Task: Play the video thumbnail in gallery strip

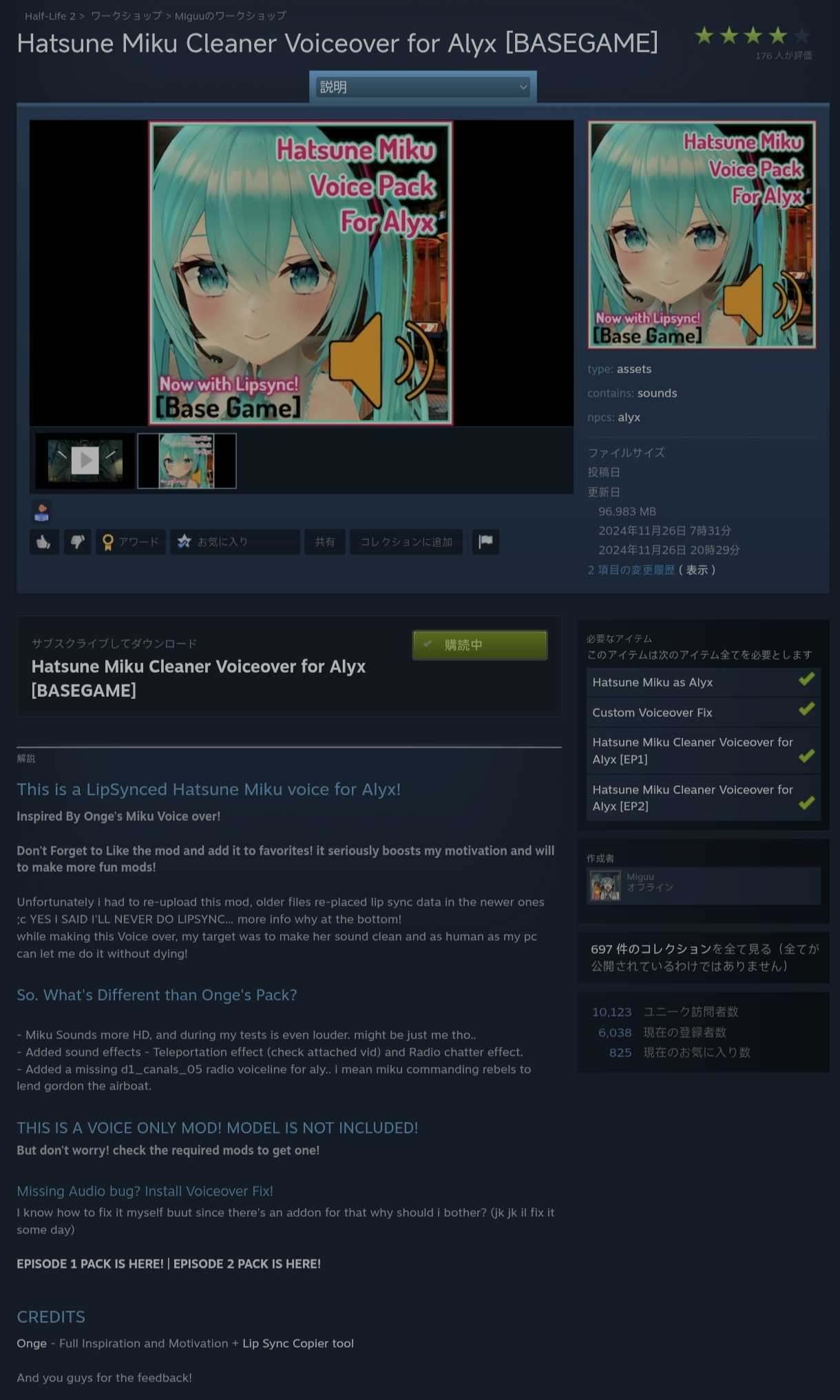Action: click(85, 461)
